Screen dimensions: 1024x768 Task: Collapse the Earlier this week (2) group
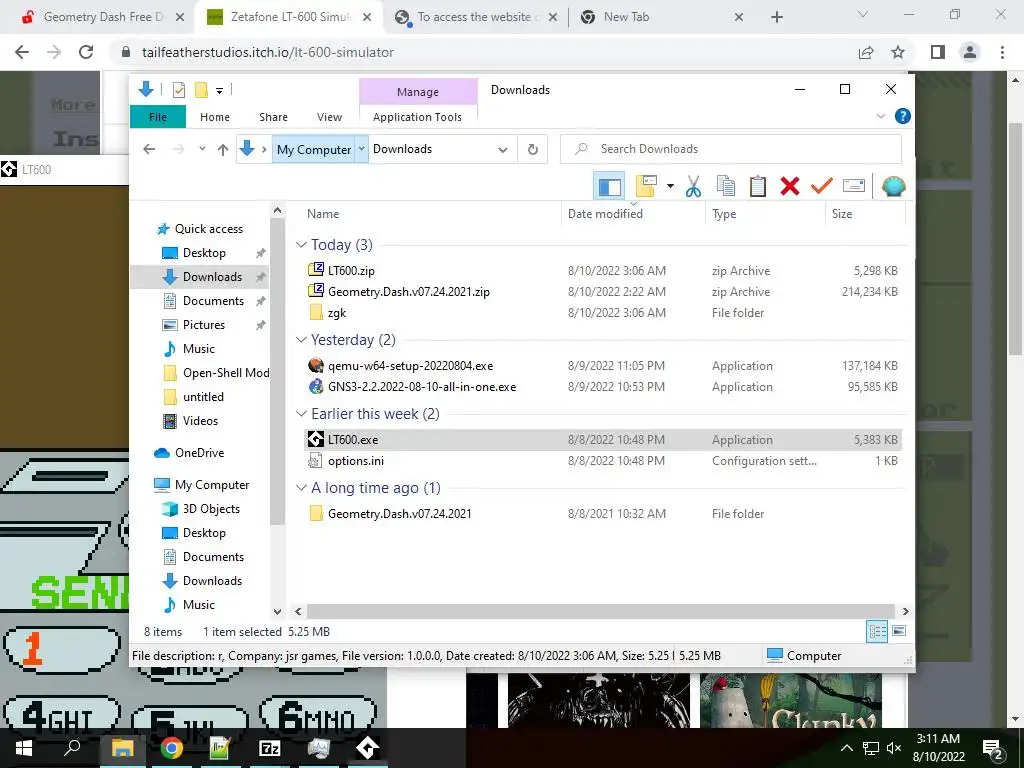[301, 413]
